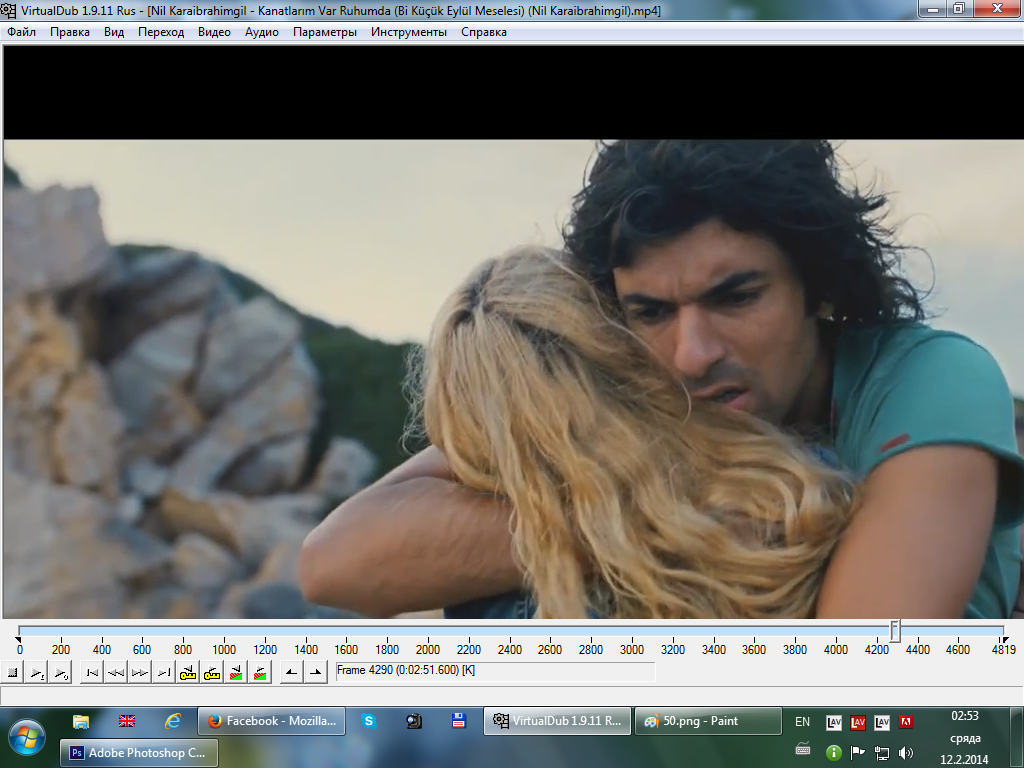Step backward one frame
The height and width of the screenshot is (768, 1024).
[116, 673]
